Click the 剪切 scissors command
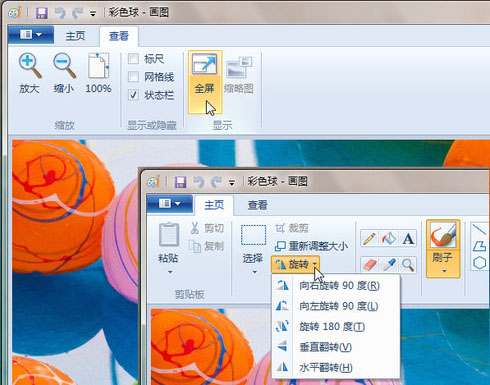Viewport: 490px width, 385px height. point(207,228)
